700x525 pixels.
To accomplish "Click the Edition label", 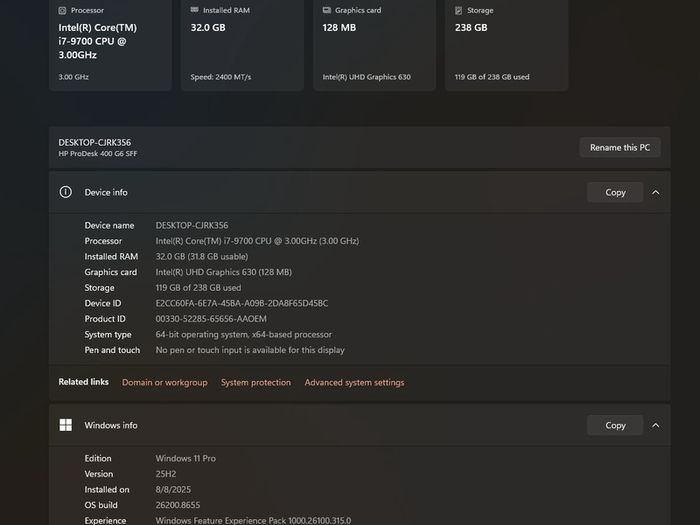I will [x=98, y=458].
